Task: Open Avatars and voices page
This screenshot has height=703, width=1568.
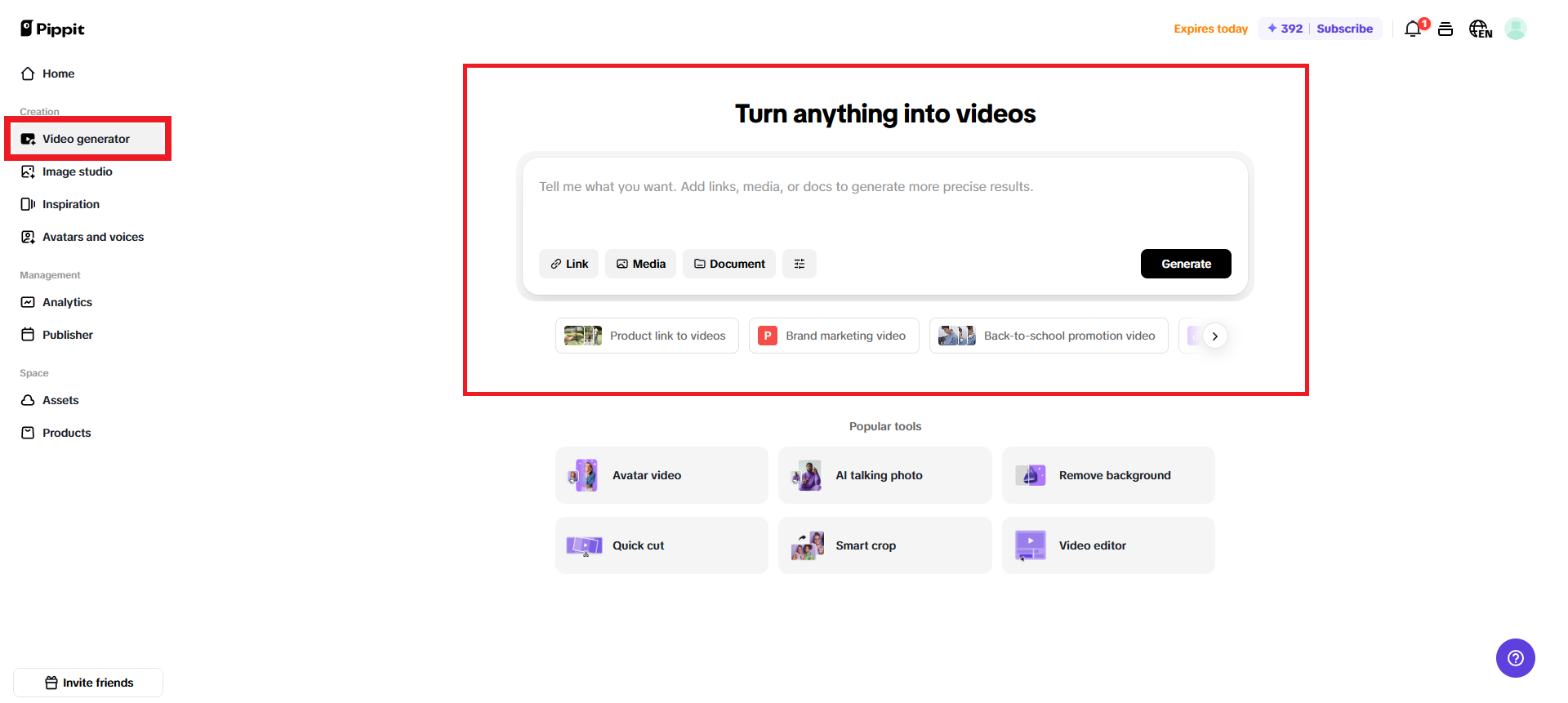Action: (x=92, y=237)
